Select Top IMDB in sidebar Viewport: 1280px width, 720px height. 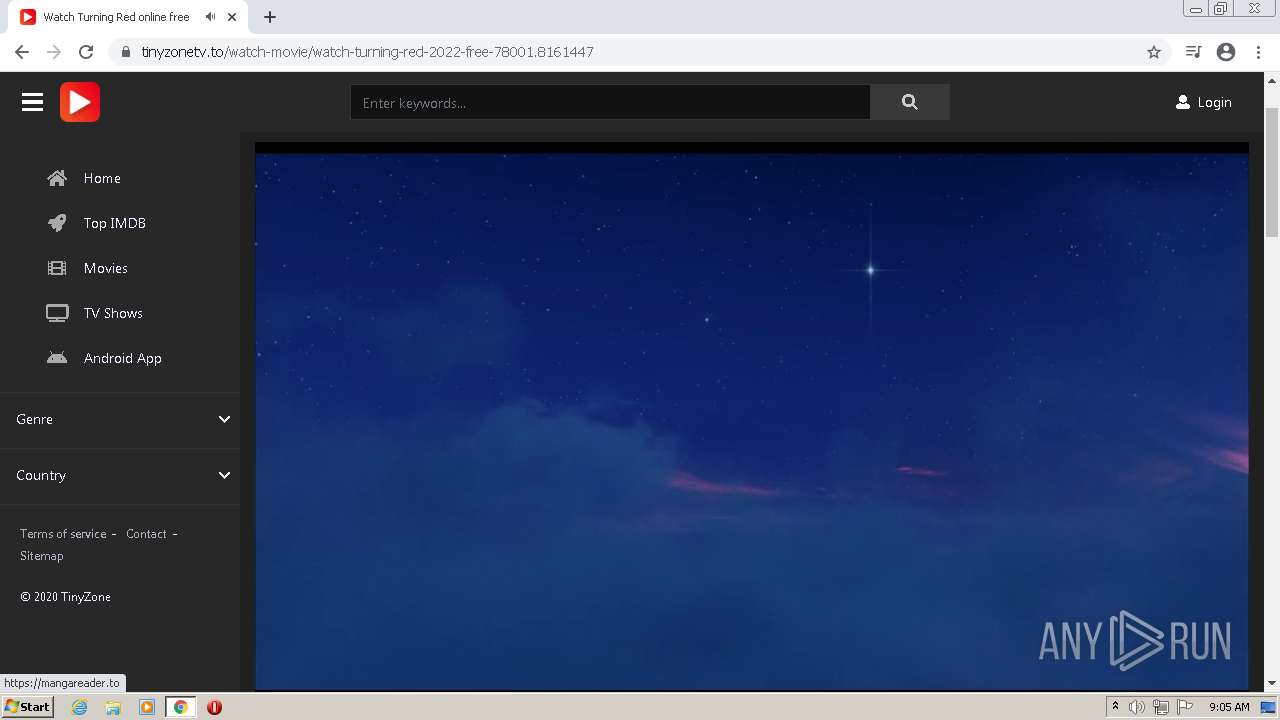click(x=115, y=223)
